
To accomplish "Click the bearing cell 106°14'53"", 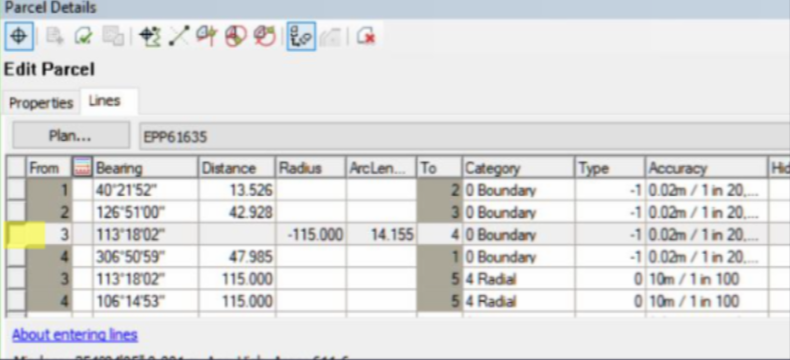I will pyautogui.click(x=145, y=301).
